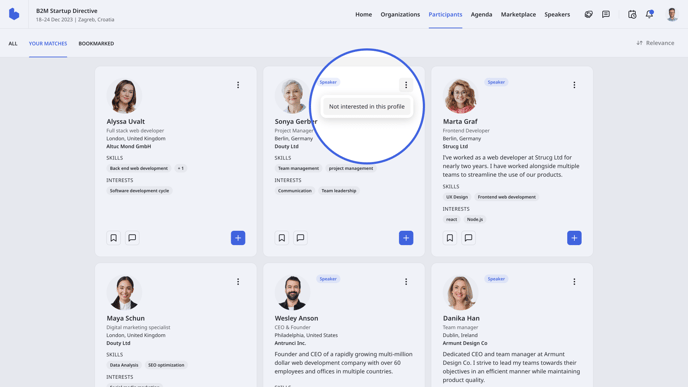The width and height of the screenshot is (688, 387).
Task: Click the 'Software development cycle' interest tag
Action: click(x=139, y=190)
